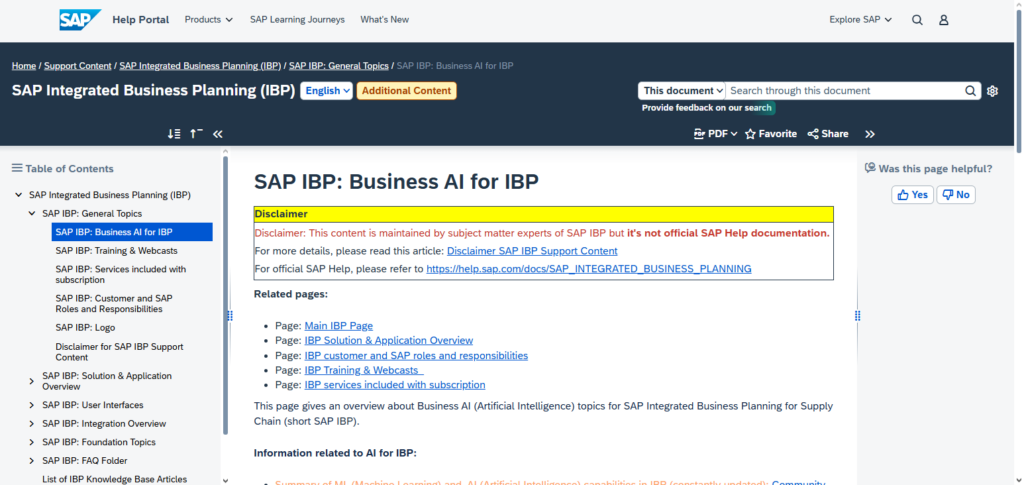The height and width of the screenshot is (485, 1024).
Task: Click the table of contents scrollbar
Action: pyautogui.click(x=226, y=295)
